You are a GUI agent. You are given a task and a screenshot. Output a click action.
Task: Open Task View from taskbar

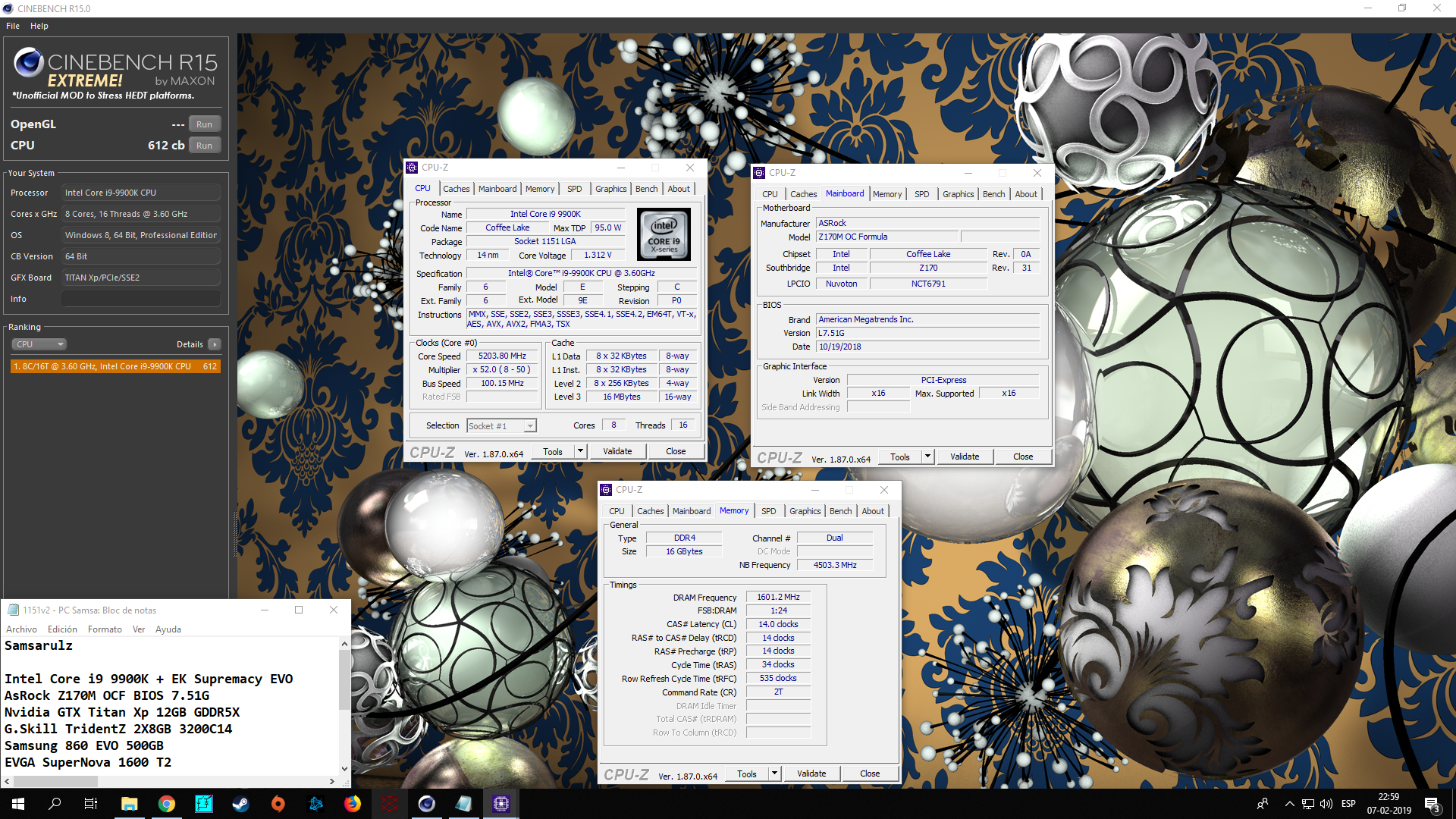tap(91, 804)
